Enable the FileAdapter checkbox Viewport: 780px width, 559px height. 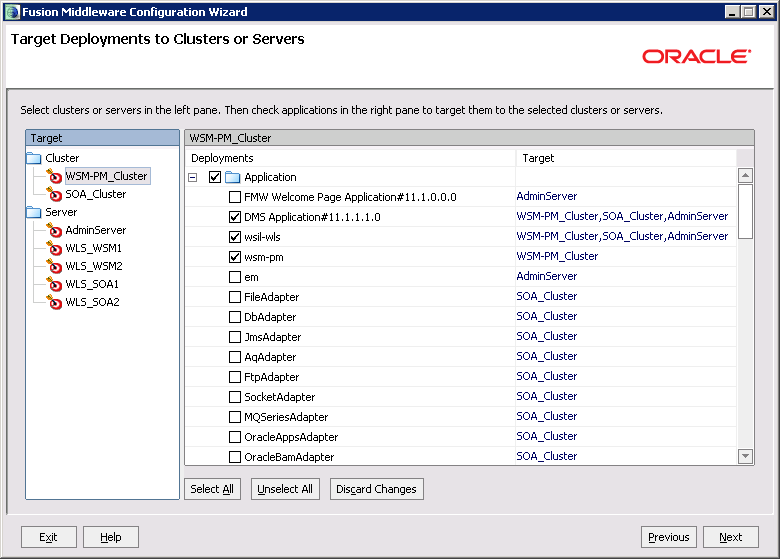pyautogui.click(x=235, y=297)
